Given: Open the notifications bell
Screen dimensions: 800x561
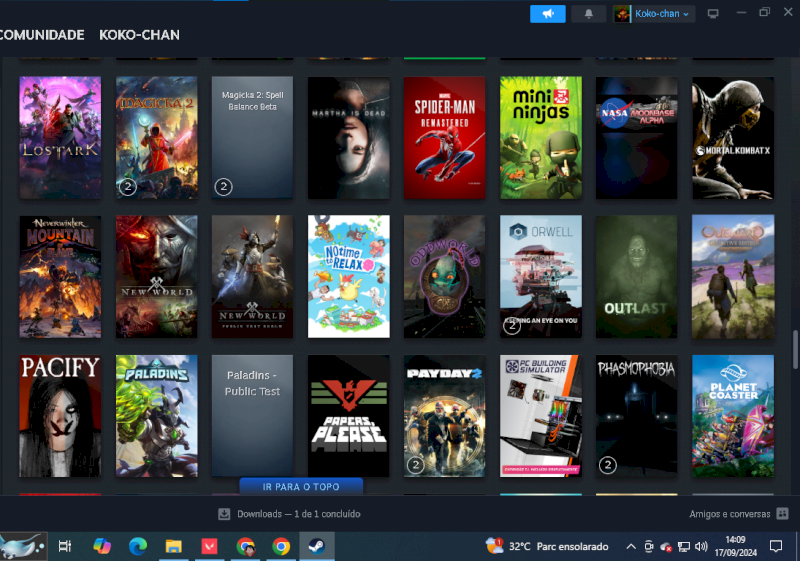Looking at the screenshot, I should 588,14.
